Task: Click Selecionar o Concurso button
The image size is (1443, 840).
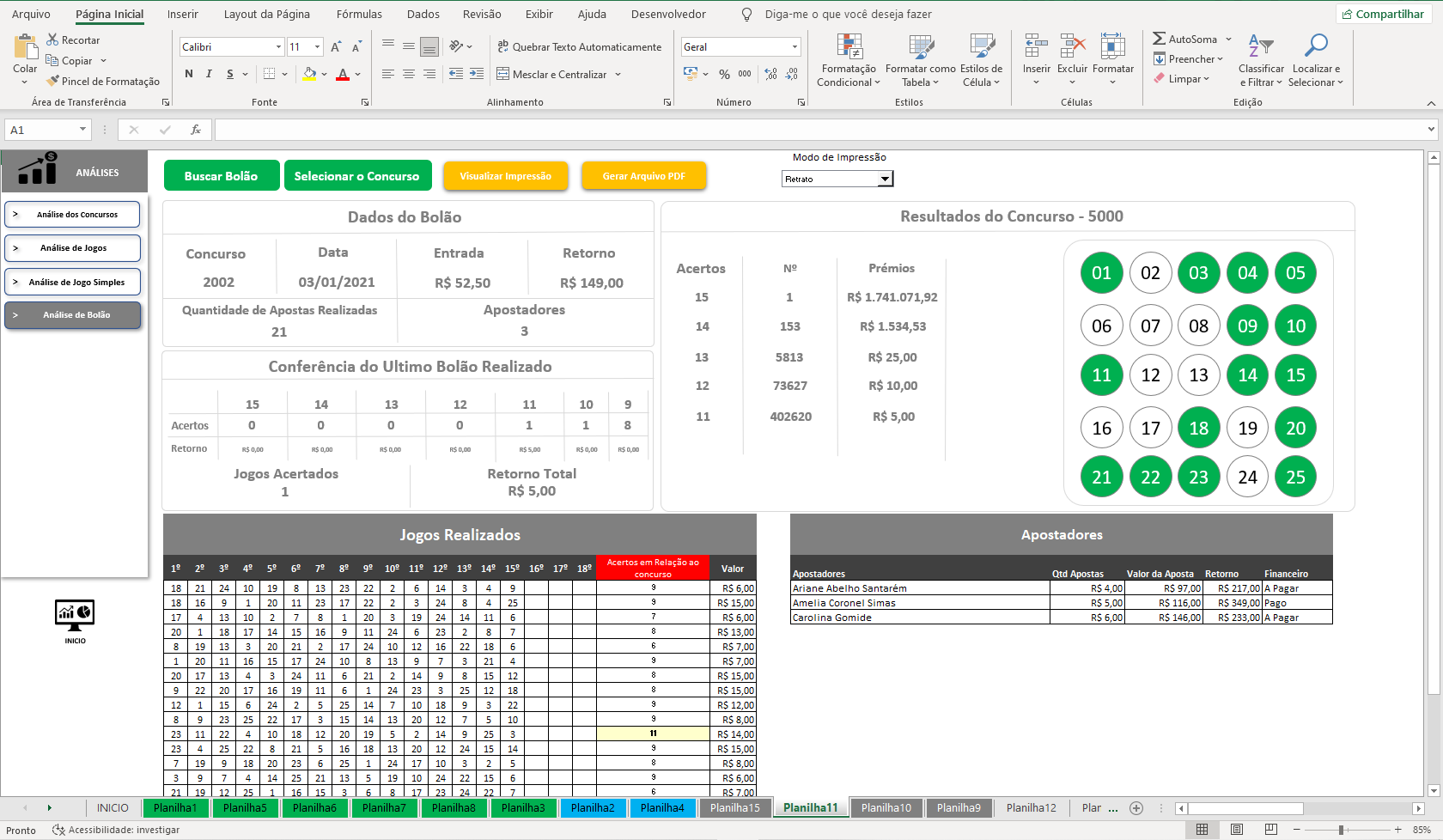Action: pyautogui.click(x=356, y=175)
